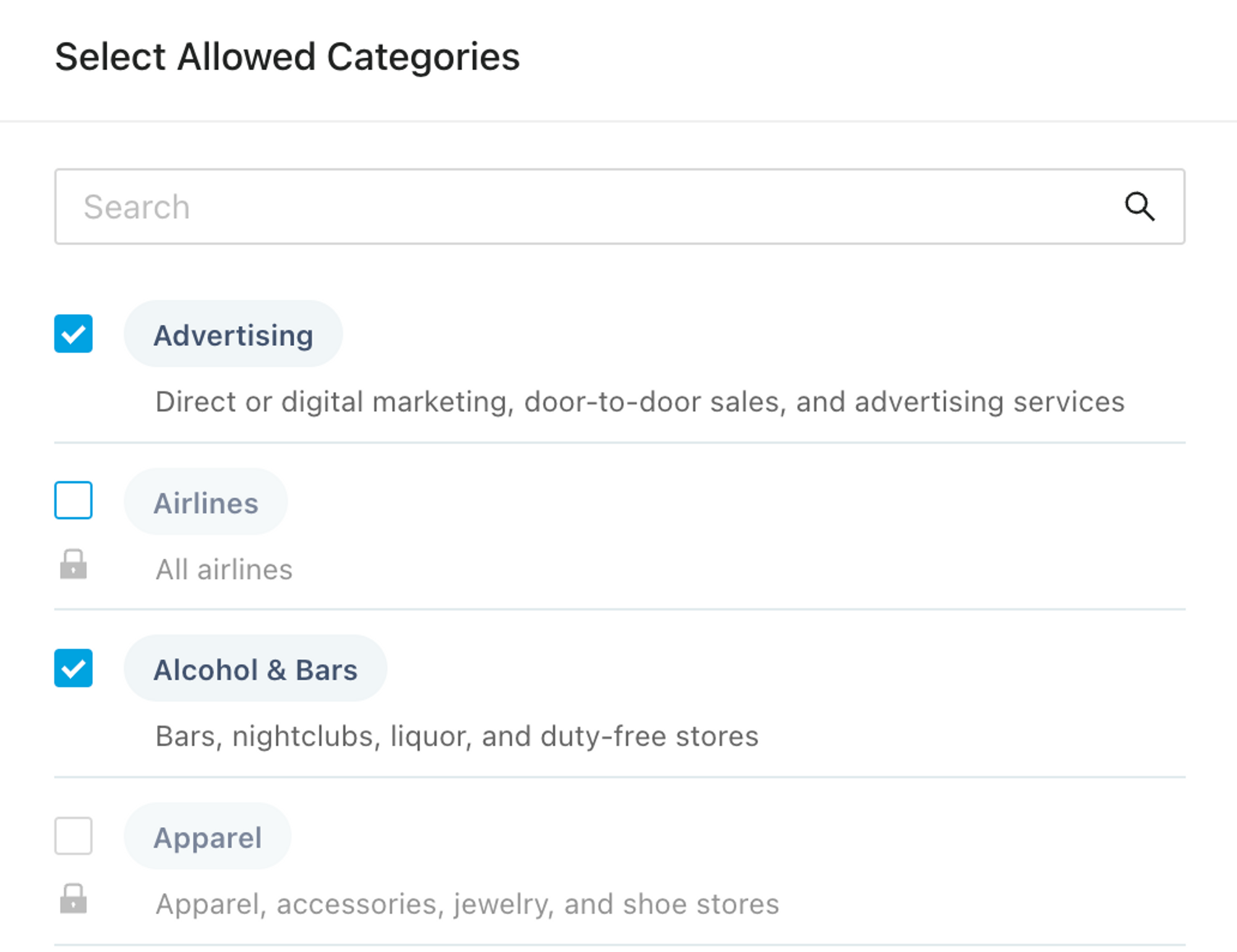Click the Apparel, accessories, jewelry description
Image resolution: width=1237 pixels, height=952 pixels.
(468, 904)
